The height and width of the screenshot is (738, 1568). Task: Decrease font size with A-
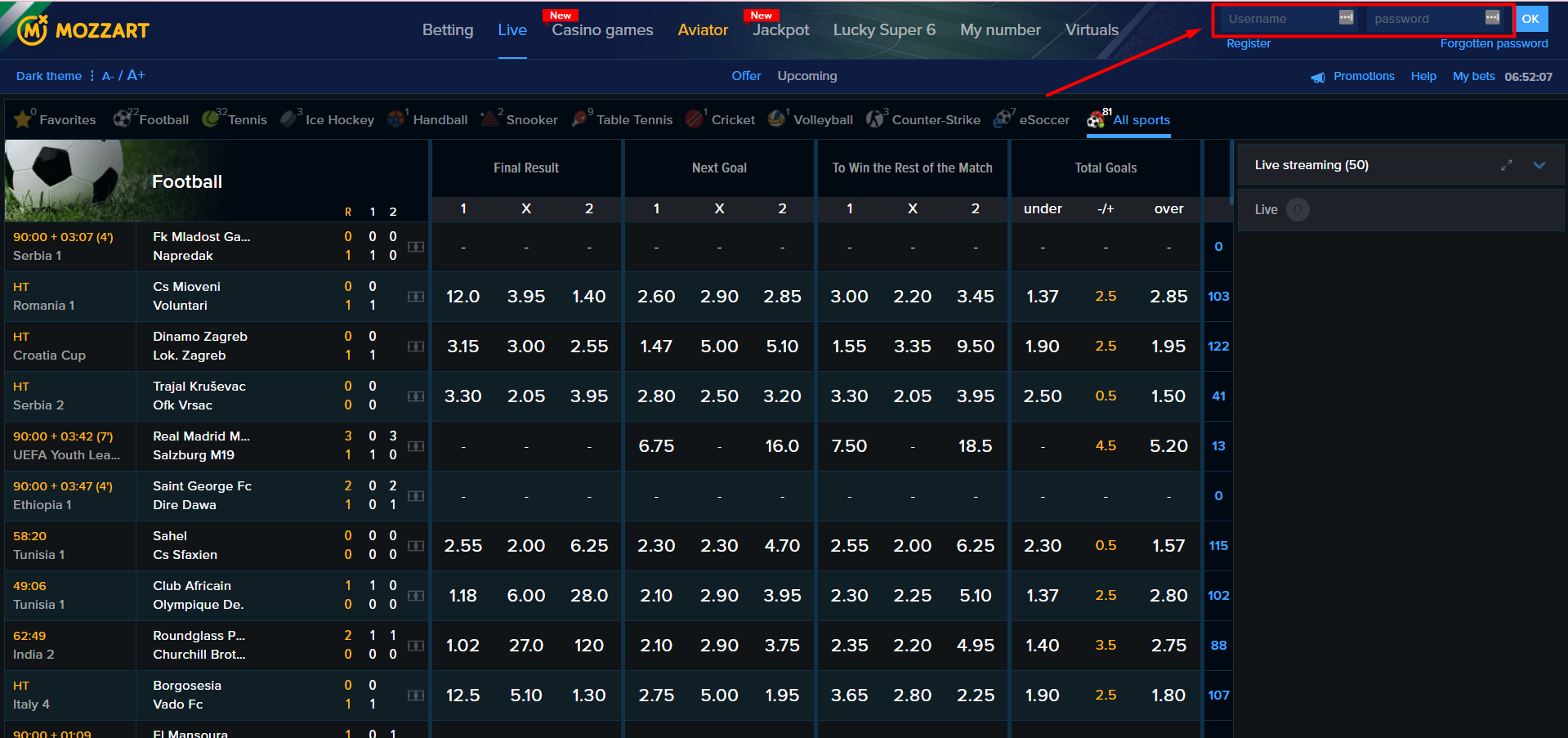pos(108,76)
